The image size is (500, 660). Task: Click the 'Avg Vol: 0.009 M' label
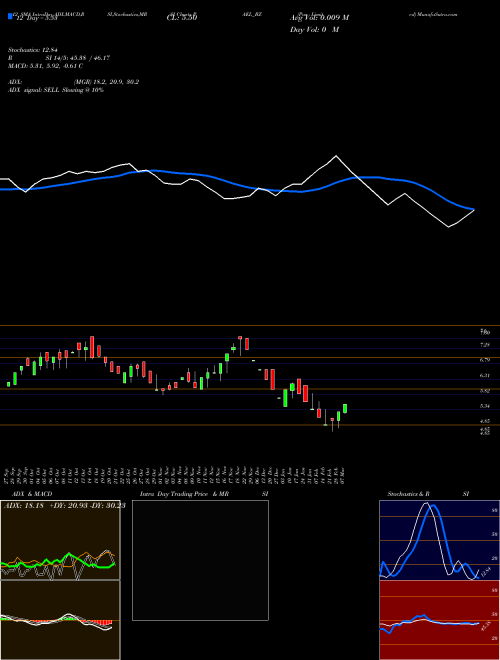[x=319, y=18]
